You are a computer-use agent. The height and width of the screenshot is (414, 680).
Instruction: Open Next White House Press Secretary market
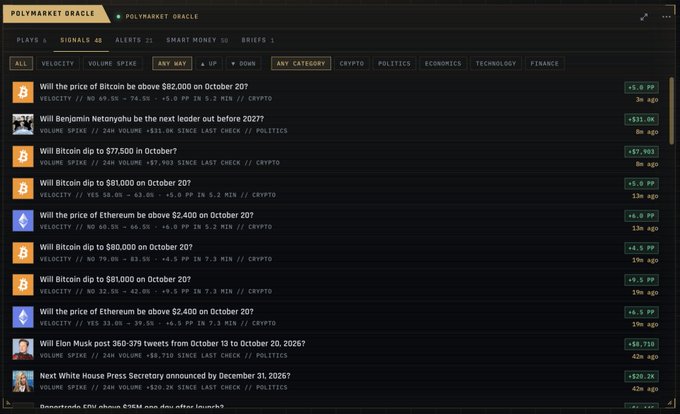165,376
